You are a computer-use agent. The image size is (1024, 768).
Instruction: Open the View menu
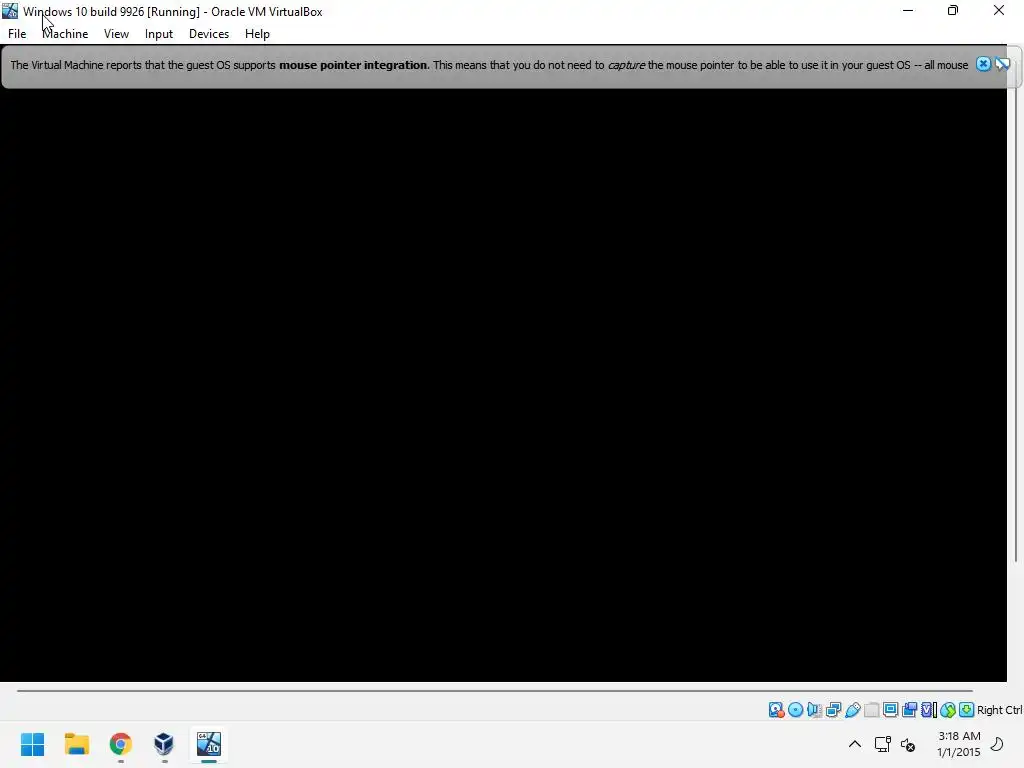click(116, 34)
